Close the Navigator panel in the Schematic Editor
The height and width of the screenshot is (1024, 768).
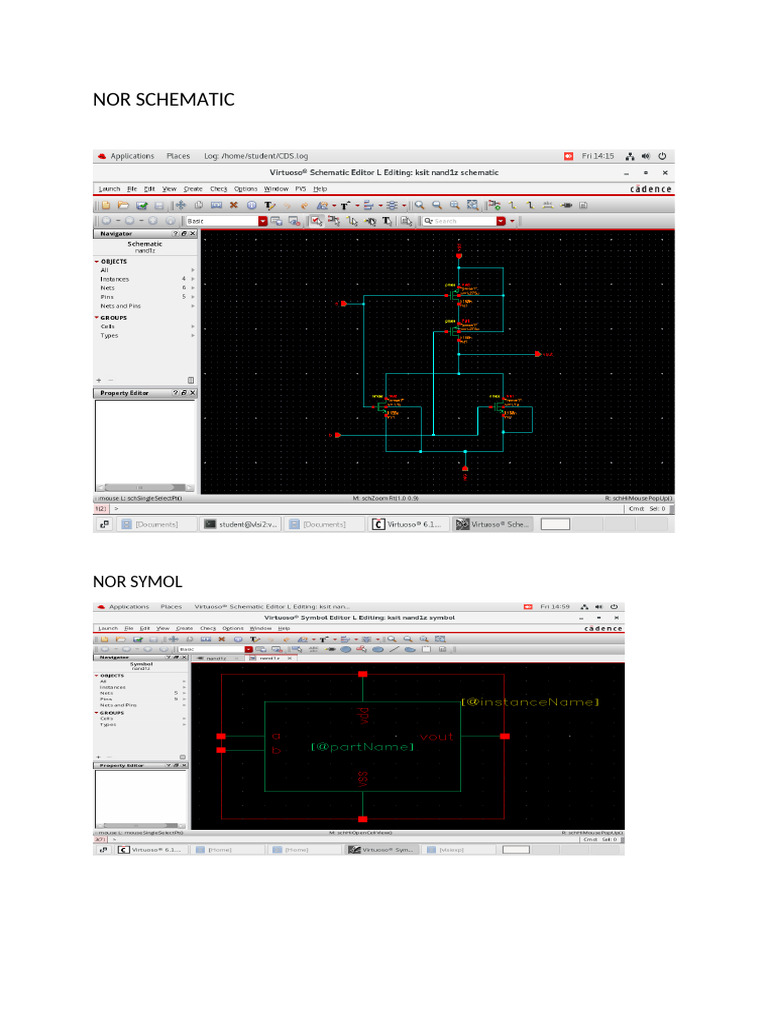pos(193,234)
